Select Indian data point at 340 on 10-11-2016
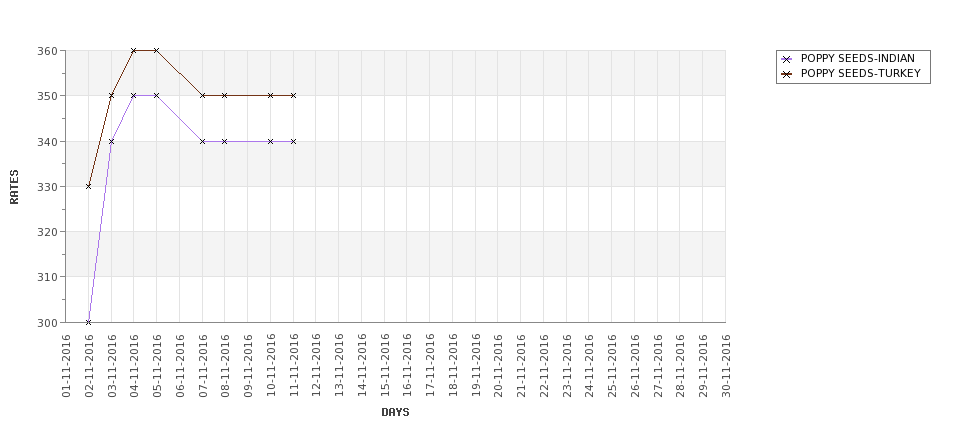Screen dimensions: 975x429 (270, 141)
